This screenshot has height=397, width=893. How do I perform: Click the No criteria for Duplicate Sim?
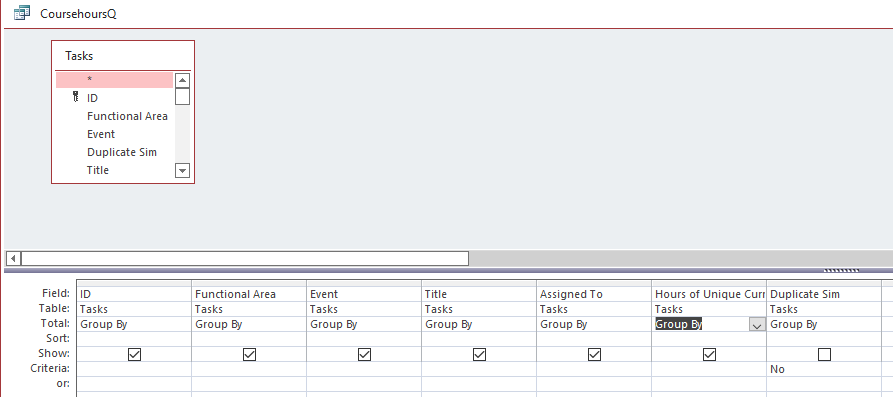(777, 369)
